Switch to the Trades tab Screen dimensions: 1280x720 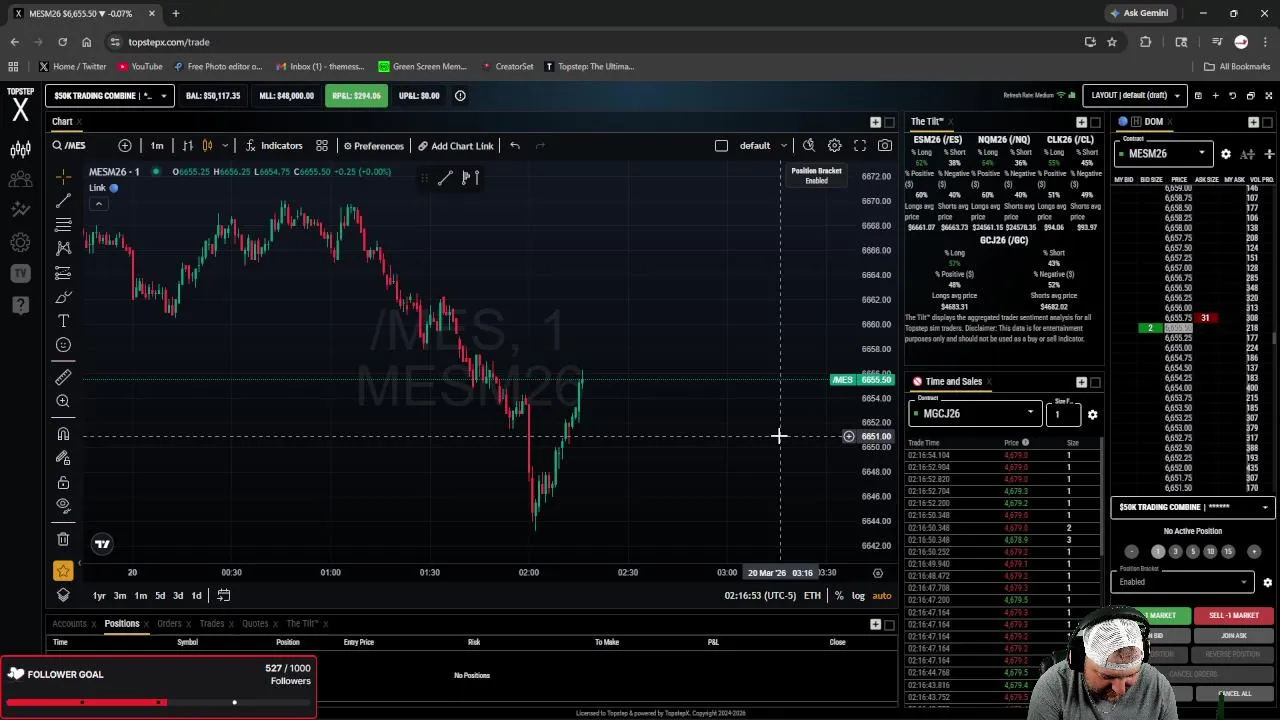212,624
